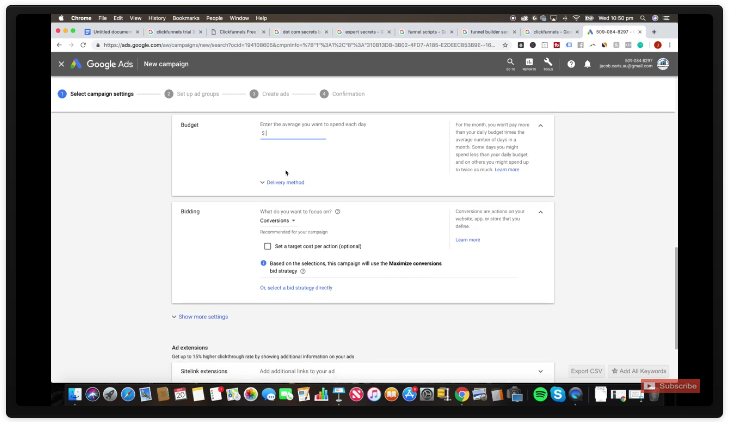Open the Help question mark icon
Image resolution: width=729 pixels, height=422 pixels.
point(571,64)
